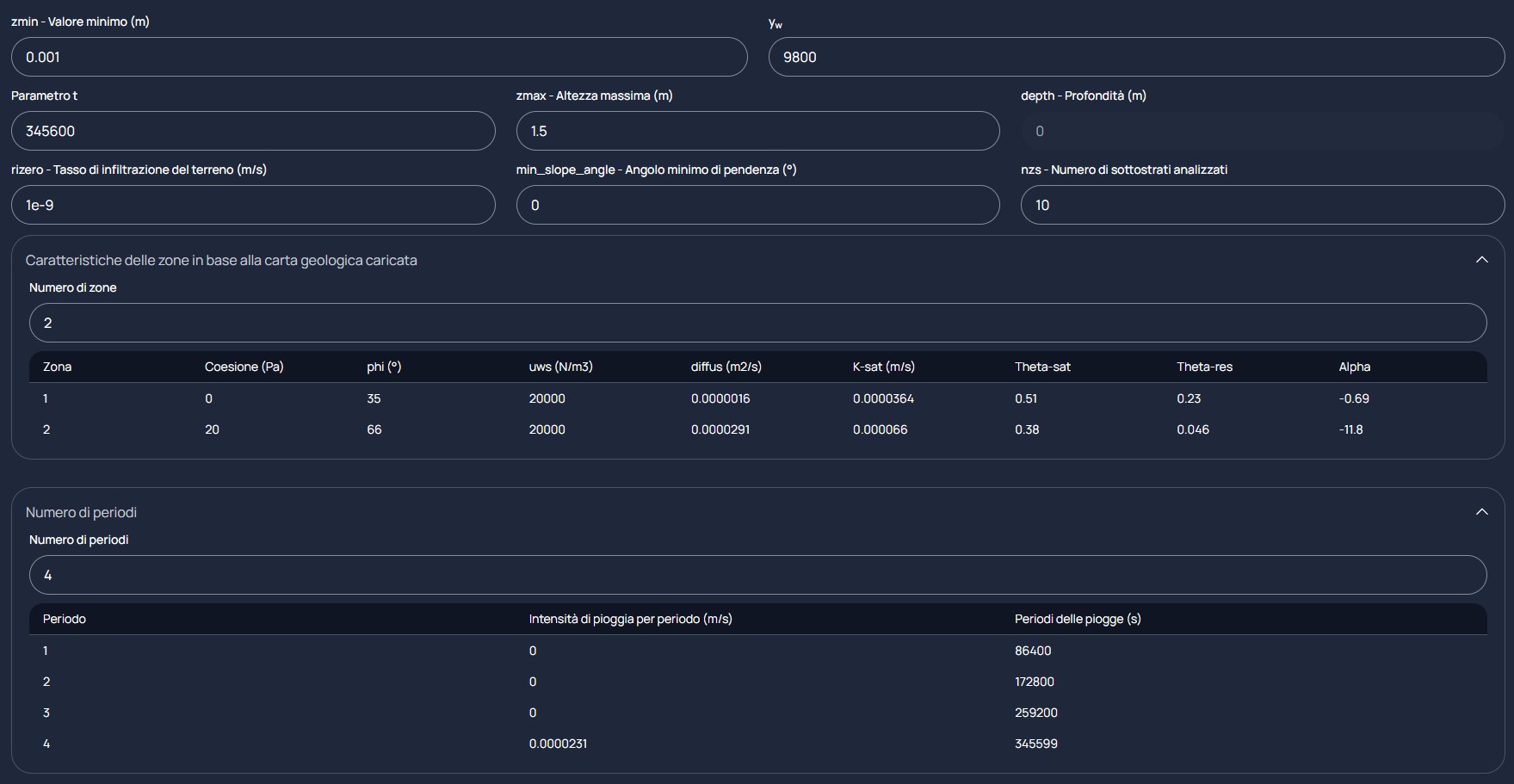
Task: Collapse the Numero di periodi section chevron
Action: pos(1481,512)
